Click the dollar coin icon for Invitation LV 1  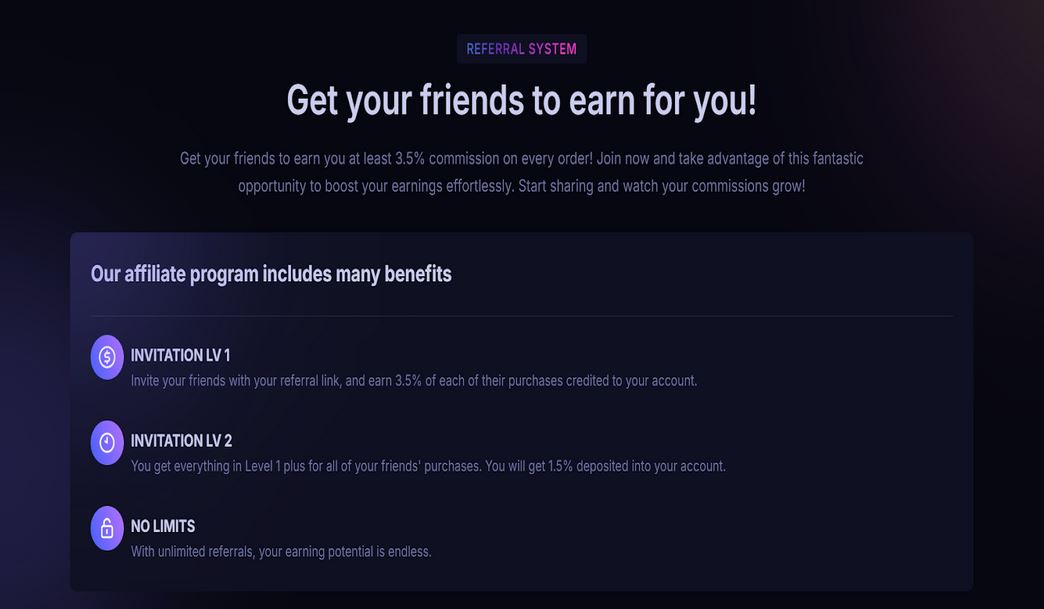[x=107, y=357]
